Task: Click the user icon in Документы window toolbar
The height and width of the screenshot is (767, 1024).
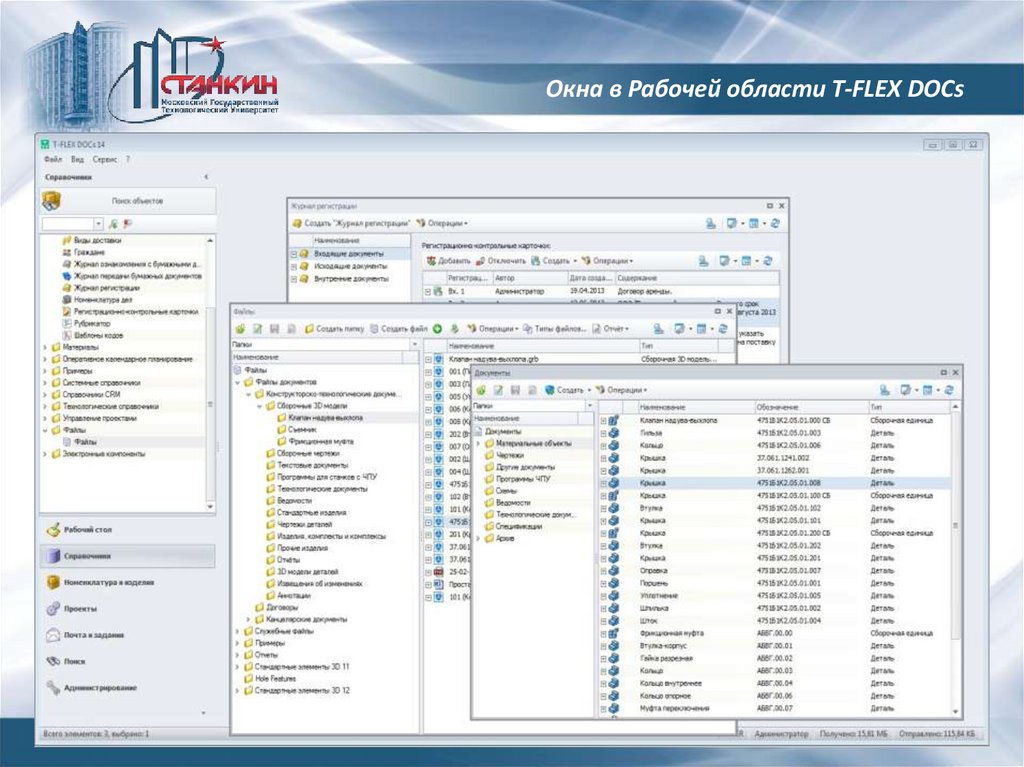Action: pyautogui.click(x=884, y=390)
